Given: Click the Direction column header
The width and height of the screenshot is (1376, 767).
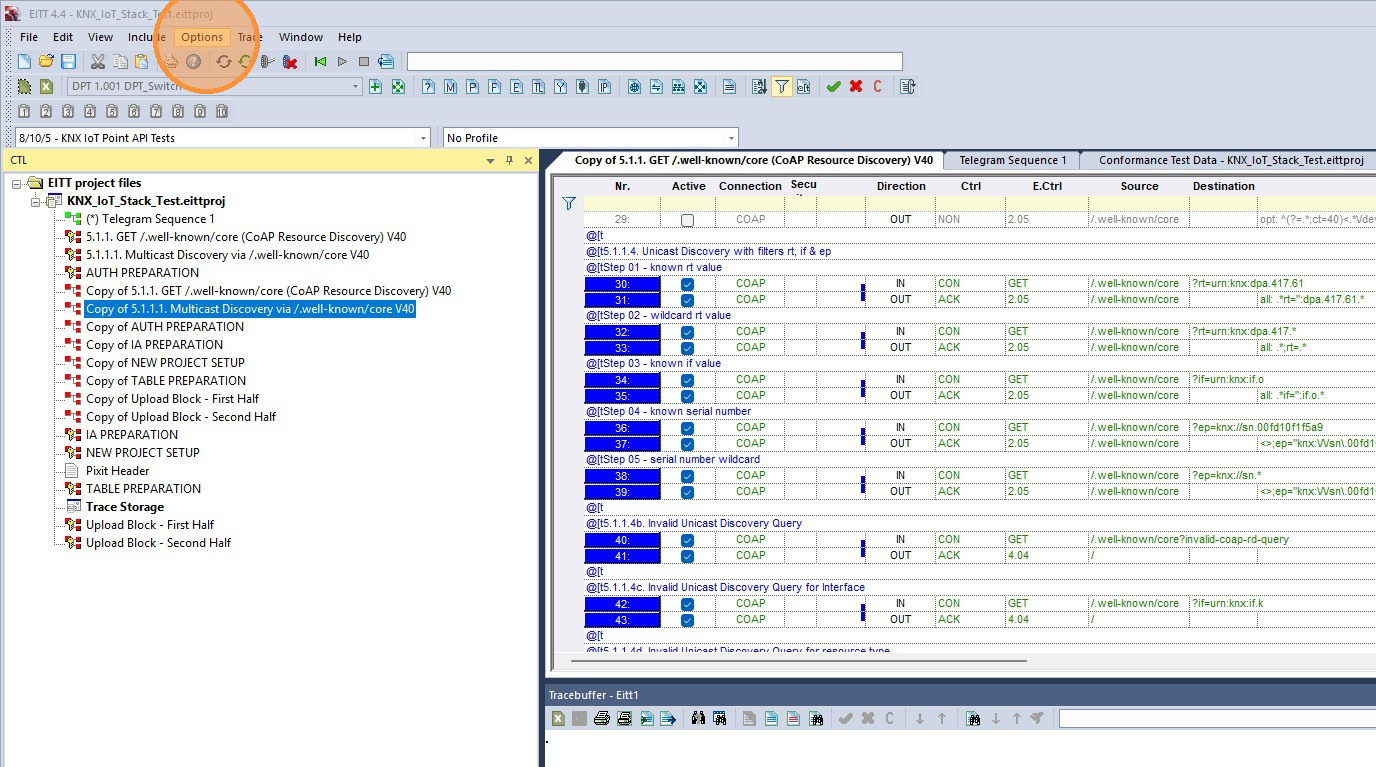Looking at the screenshot, I should (x=901, y=186).
